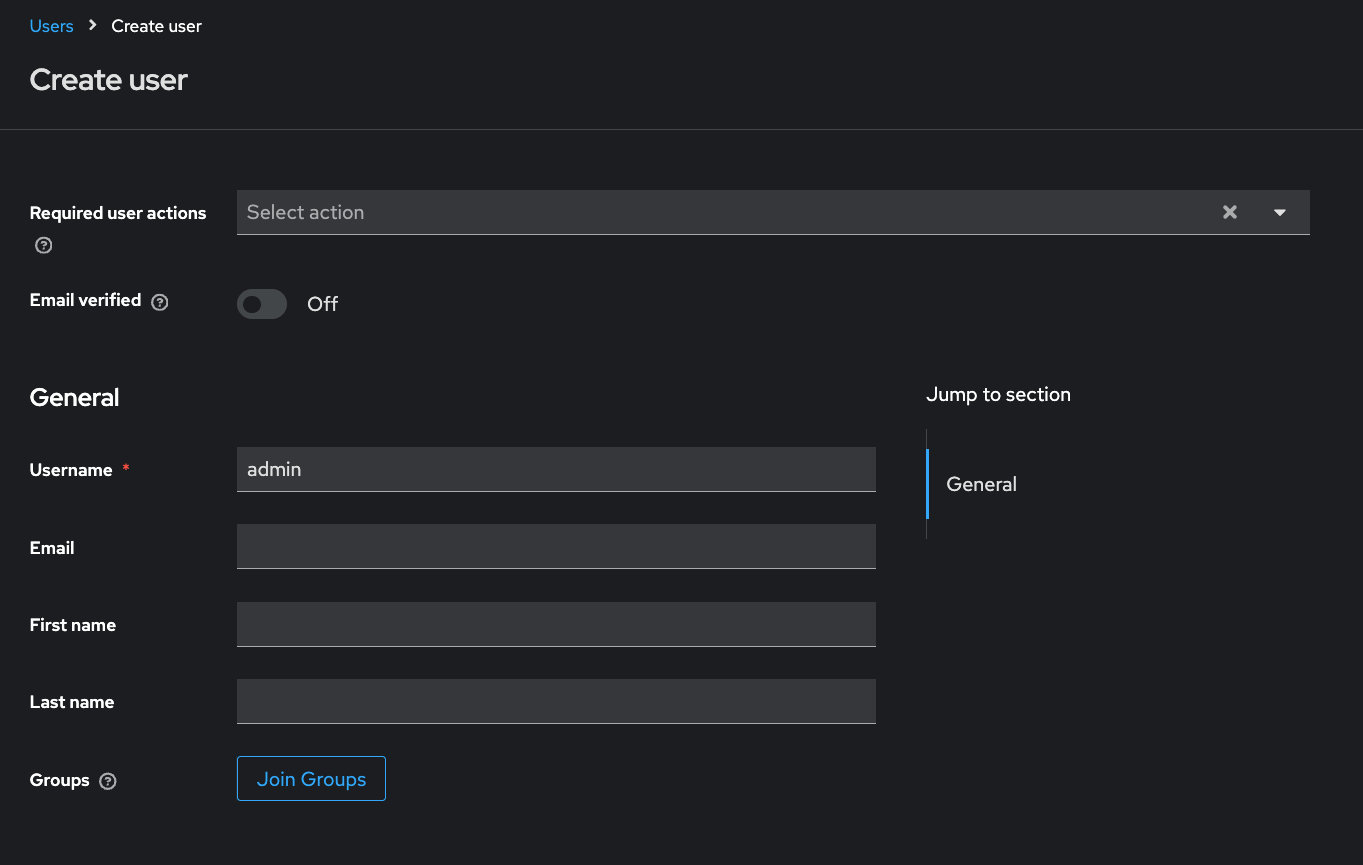The width and height of the screenshot is (1363, 865).
Task: Click the Off label beside the Email verified switch
Action: [322, 304]
